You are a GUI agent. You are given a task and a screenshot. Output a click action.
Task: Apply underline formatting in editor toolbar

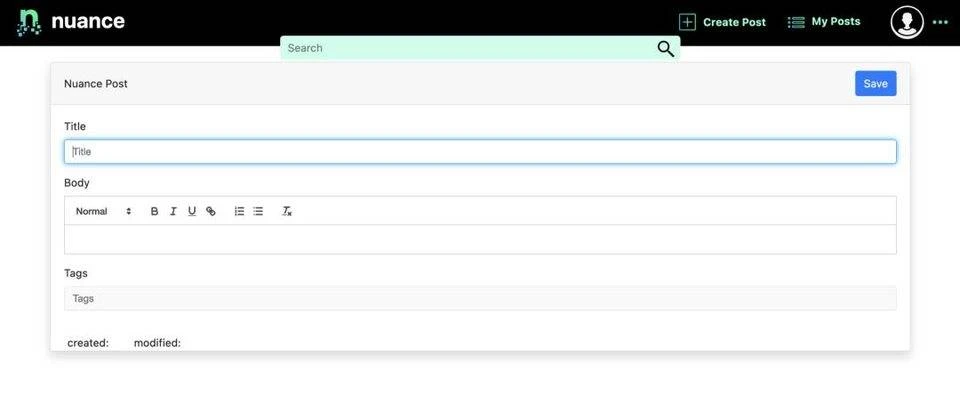(x=192, y=211)
